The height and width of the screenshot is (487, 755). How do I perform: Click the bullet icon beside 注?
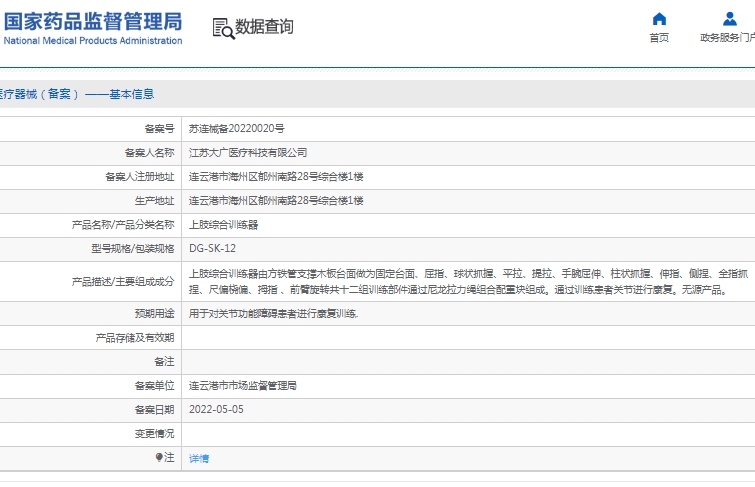[159, 457]
